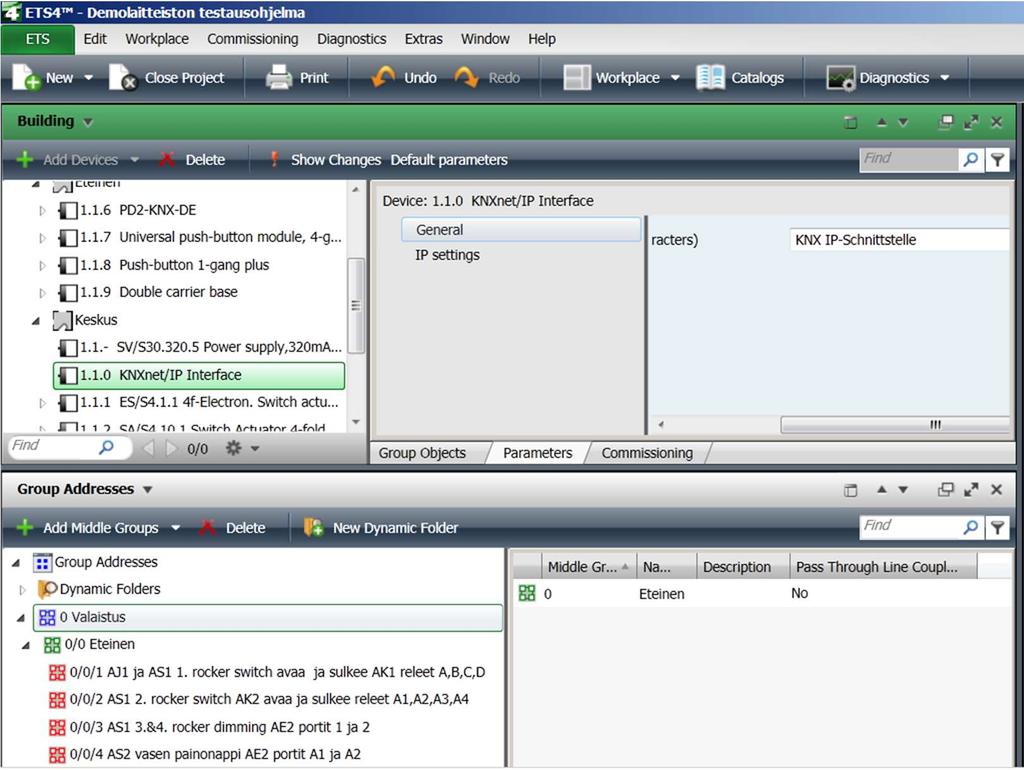The width and height of the screenshot is (1024, 770).
Task: Click the Building panel move-up arrow
Action: point(882,121)
